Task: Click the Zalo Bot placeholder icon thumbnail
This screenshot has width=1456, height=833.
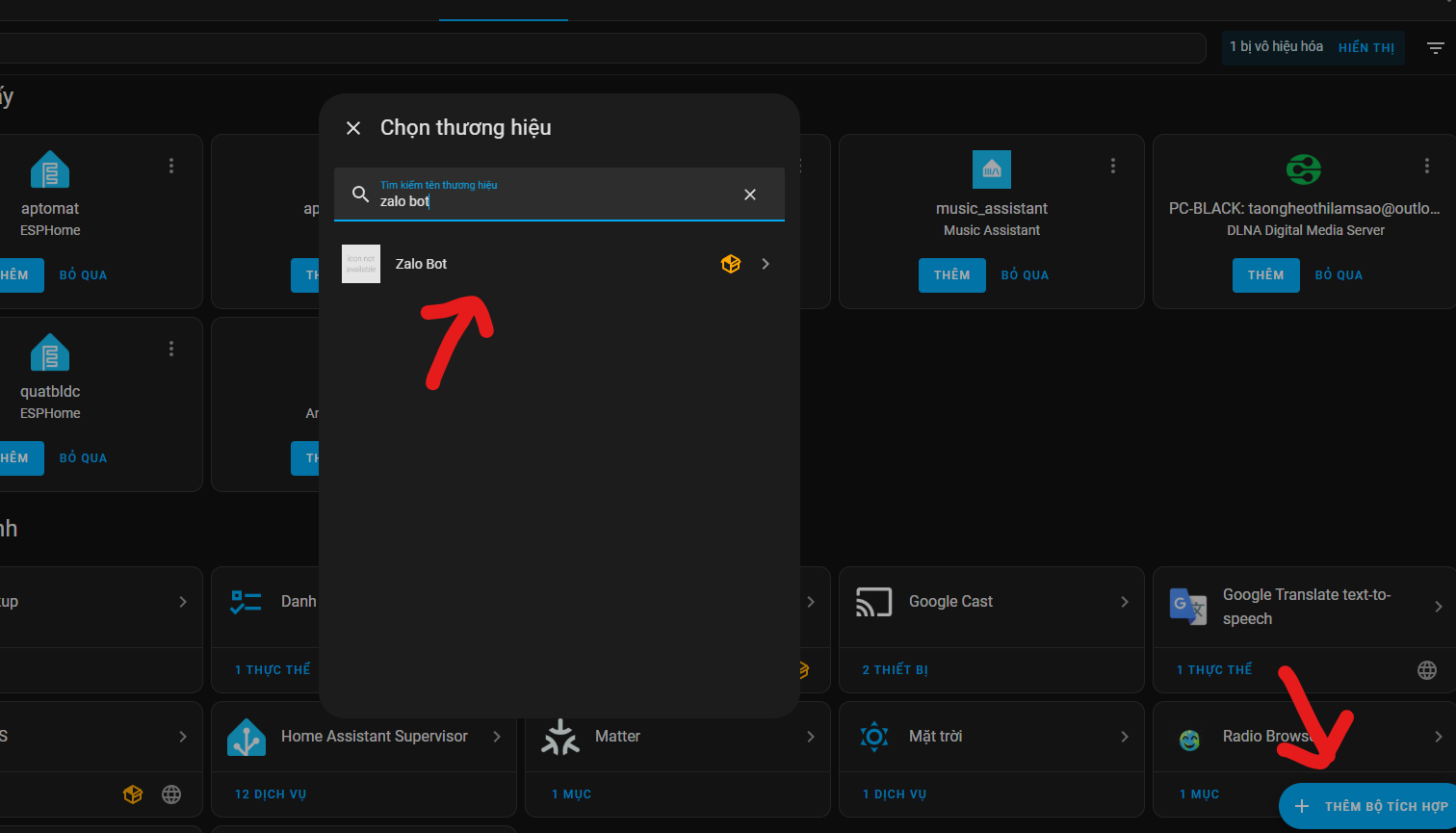Action: [x=361, y=264]
